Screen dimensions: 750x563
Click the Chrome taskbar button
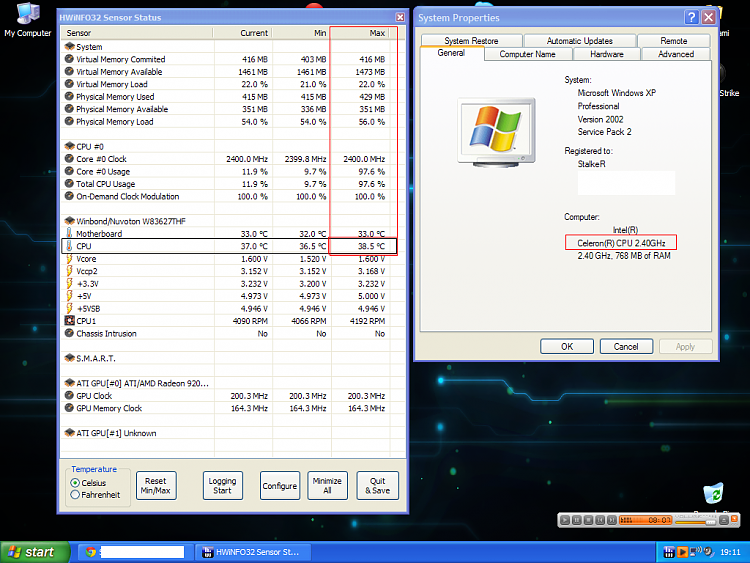pos(135,552)
